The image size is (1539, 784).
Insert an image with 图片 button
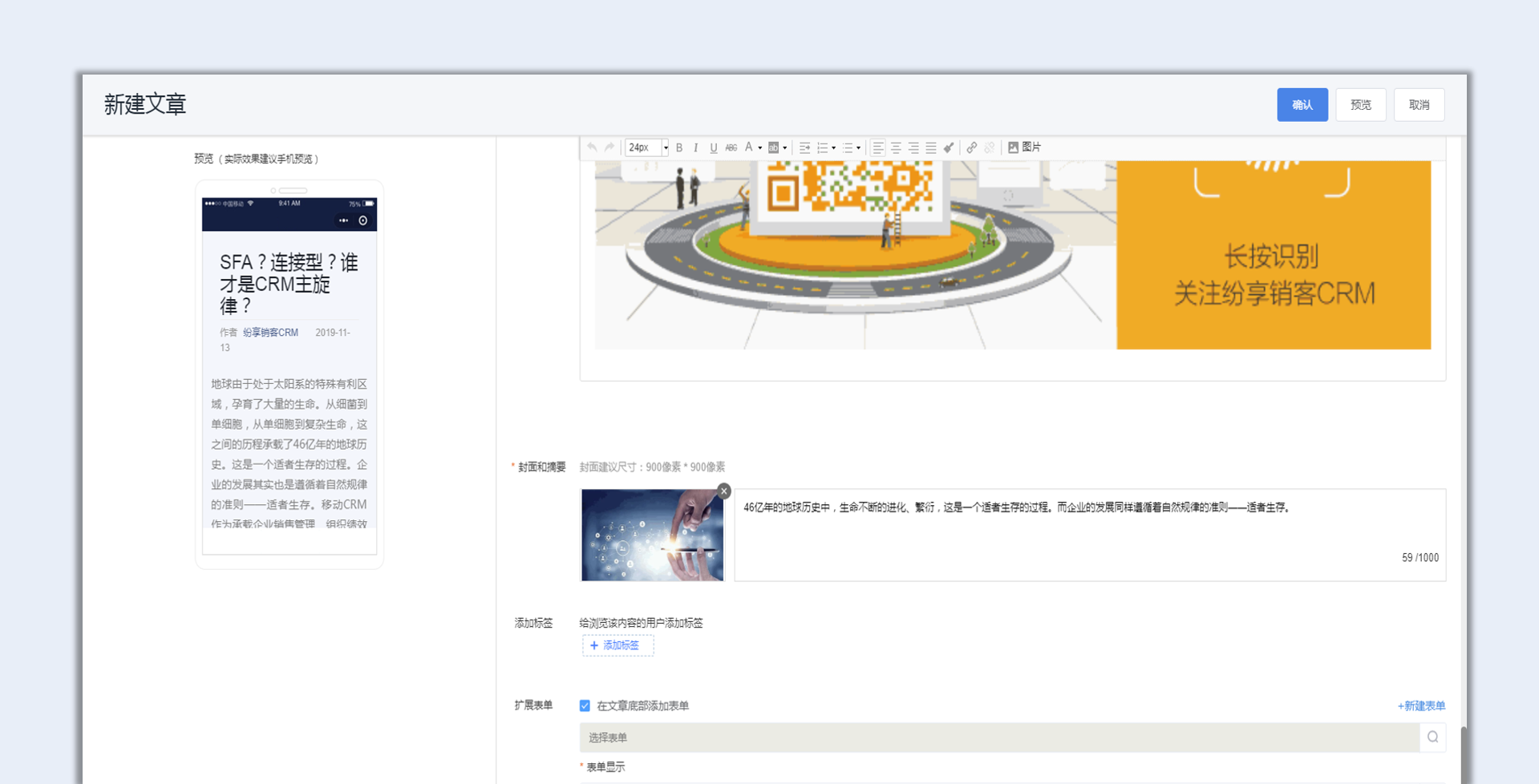coord(1024,148)
